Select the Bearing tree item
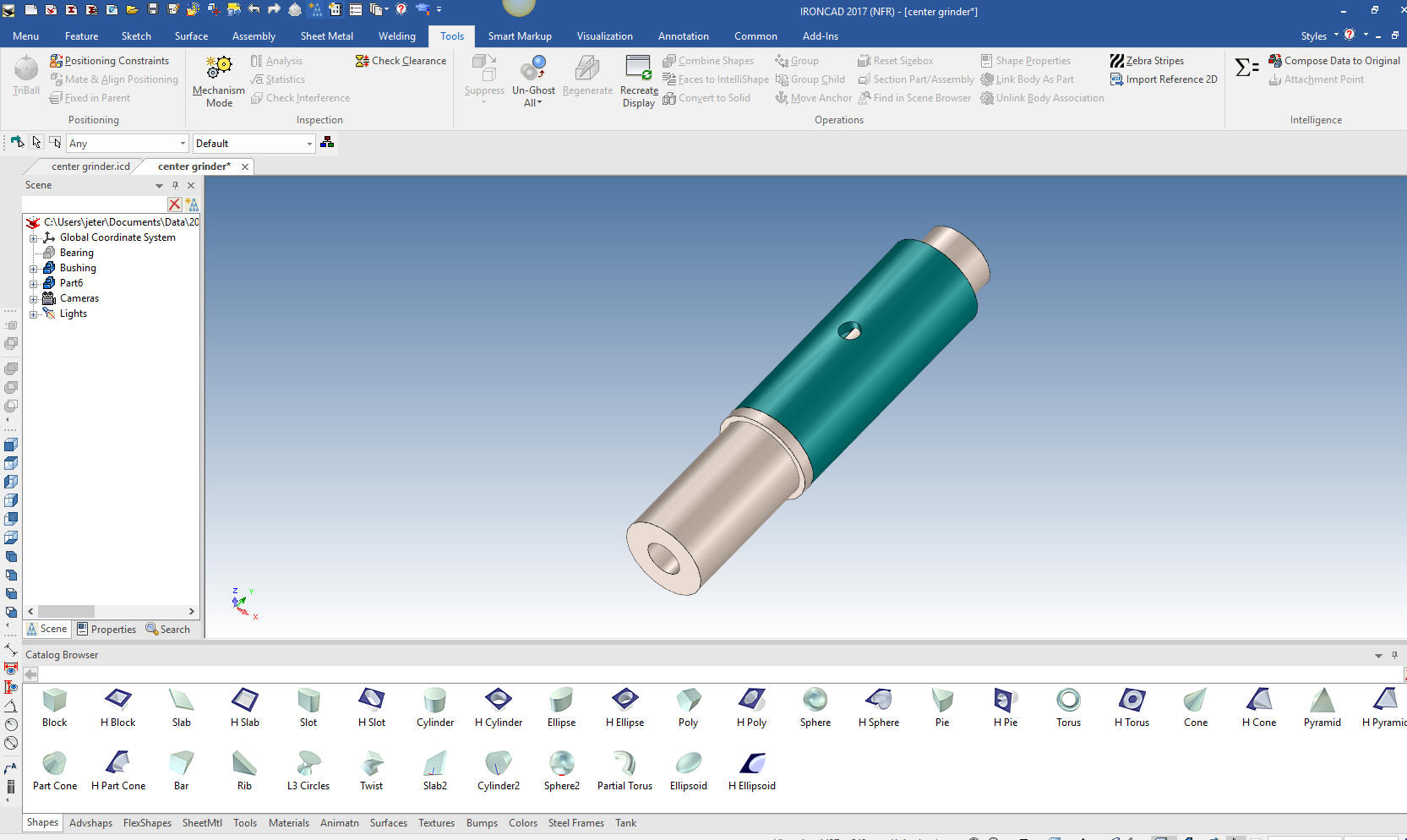 (x=76, y=253)
